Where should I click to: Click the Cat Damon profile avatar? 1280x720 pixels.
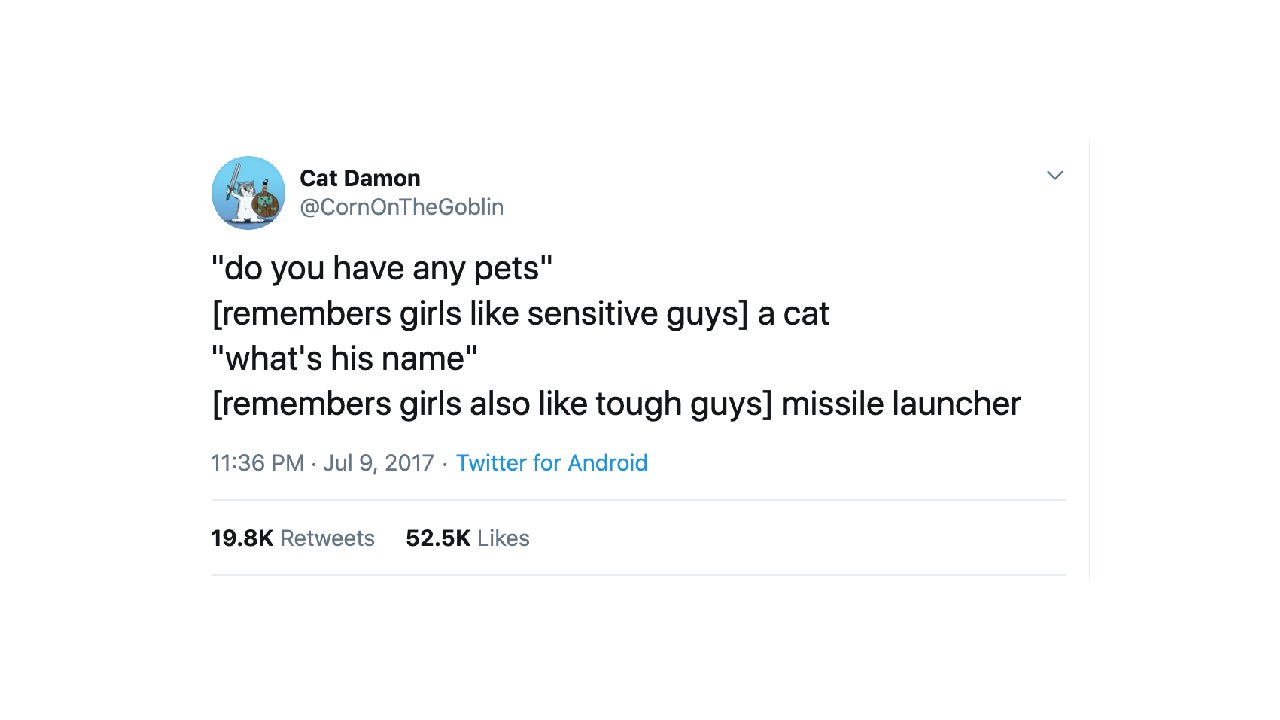click(248, 193)
